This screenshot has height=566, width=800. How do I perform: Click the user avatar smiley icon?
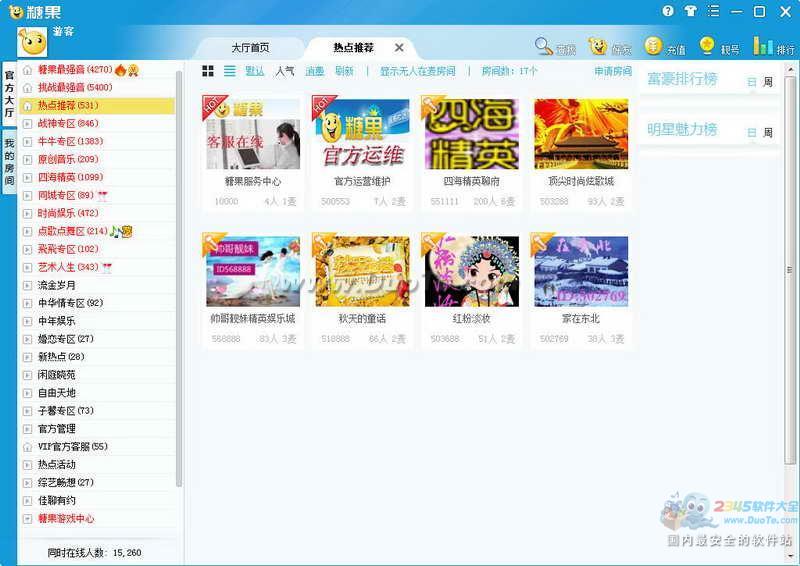coord(32,43)
